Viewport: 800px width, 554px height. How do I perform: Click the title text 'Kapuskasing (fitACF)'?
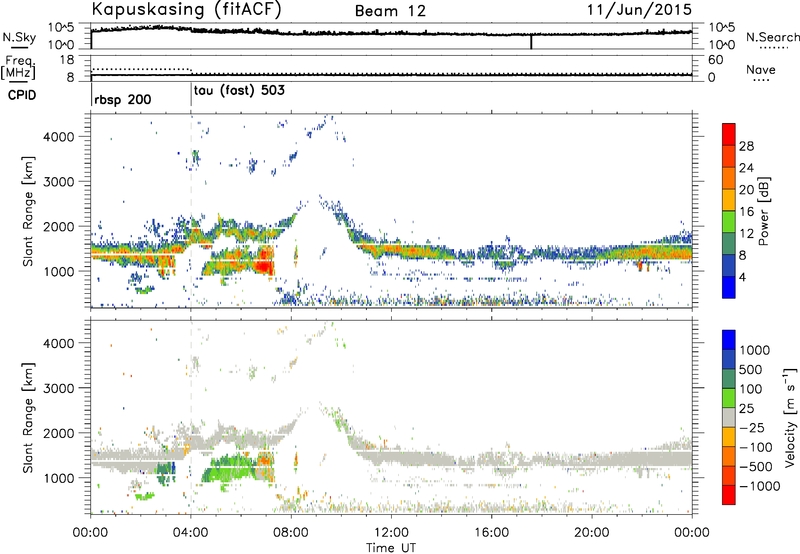click(x=186, y=9)
